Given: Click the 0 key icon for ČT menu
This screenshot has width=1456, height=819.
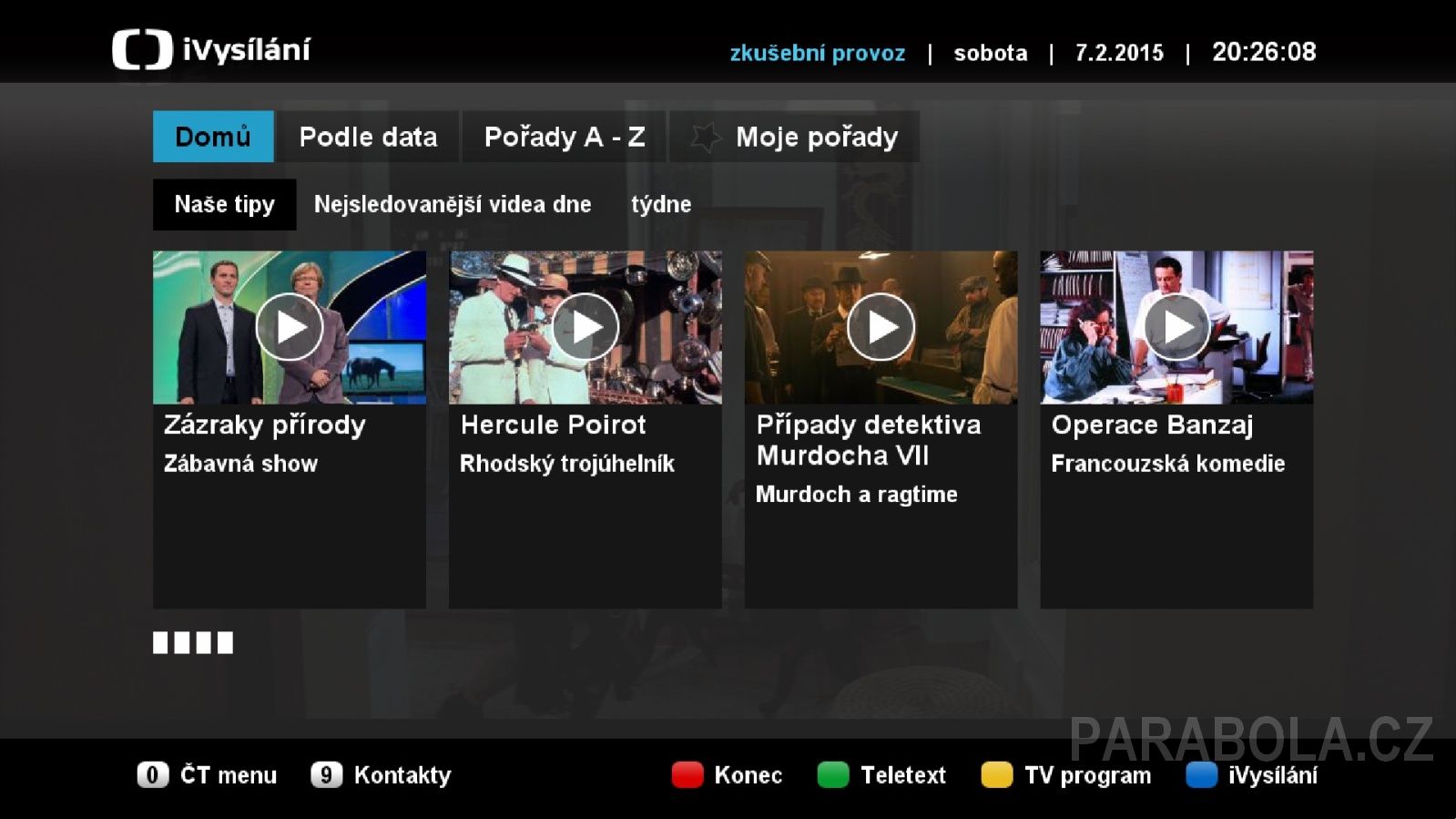Looking at the screenshot, I should pos(153,774).
